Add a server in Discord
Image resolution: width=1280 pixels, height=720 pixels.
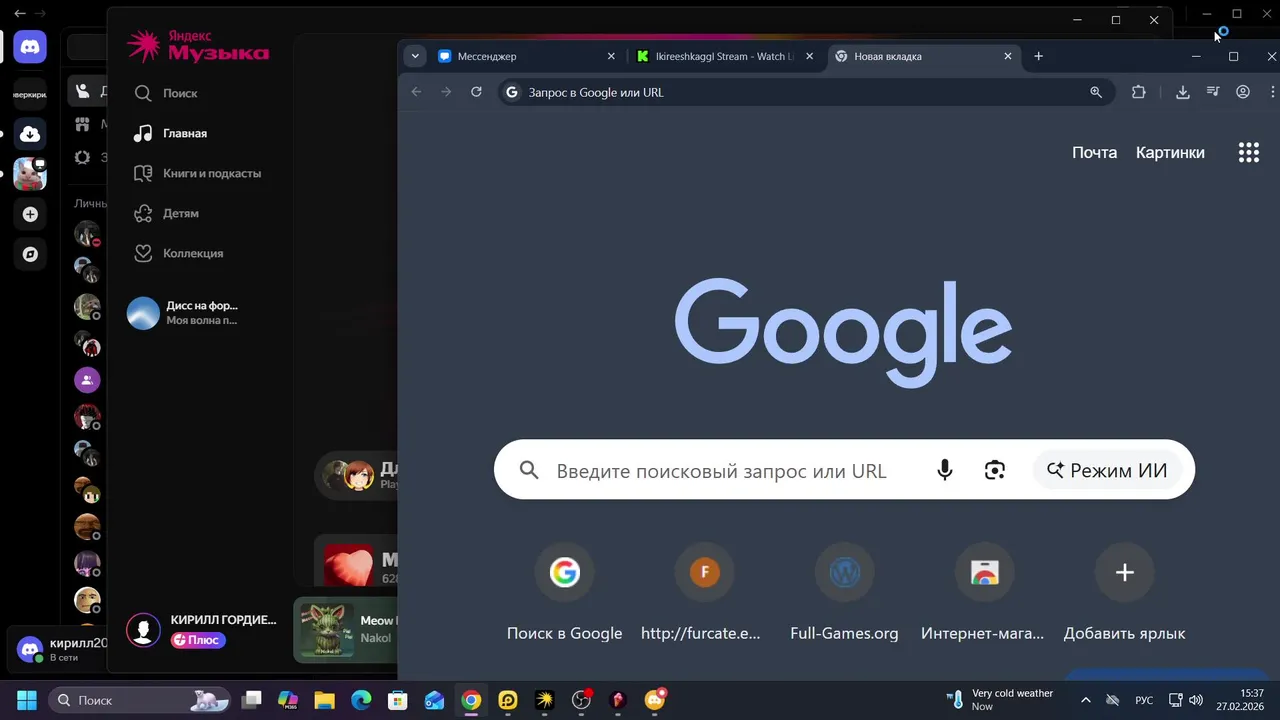coord(30,214)
